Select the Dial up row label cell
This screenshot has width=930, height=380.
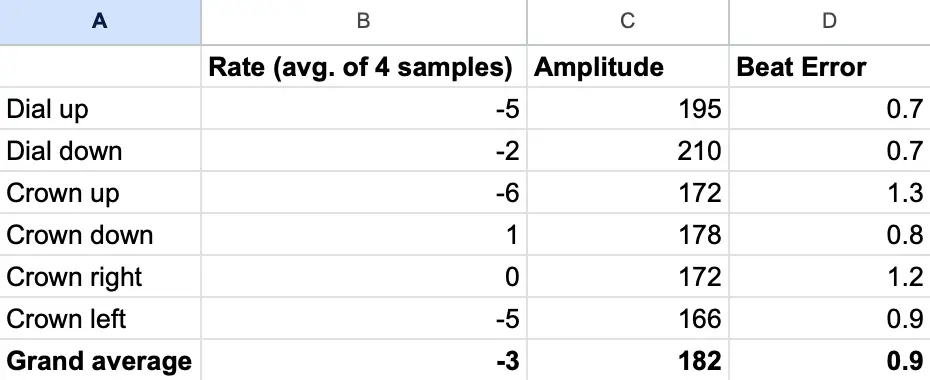(x=100, y=108)
